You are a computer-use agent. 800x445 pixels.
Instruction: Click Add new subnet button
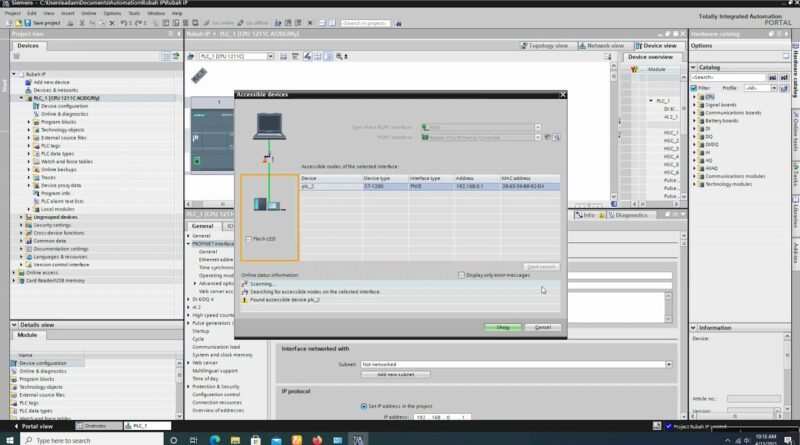click(395, 375)
